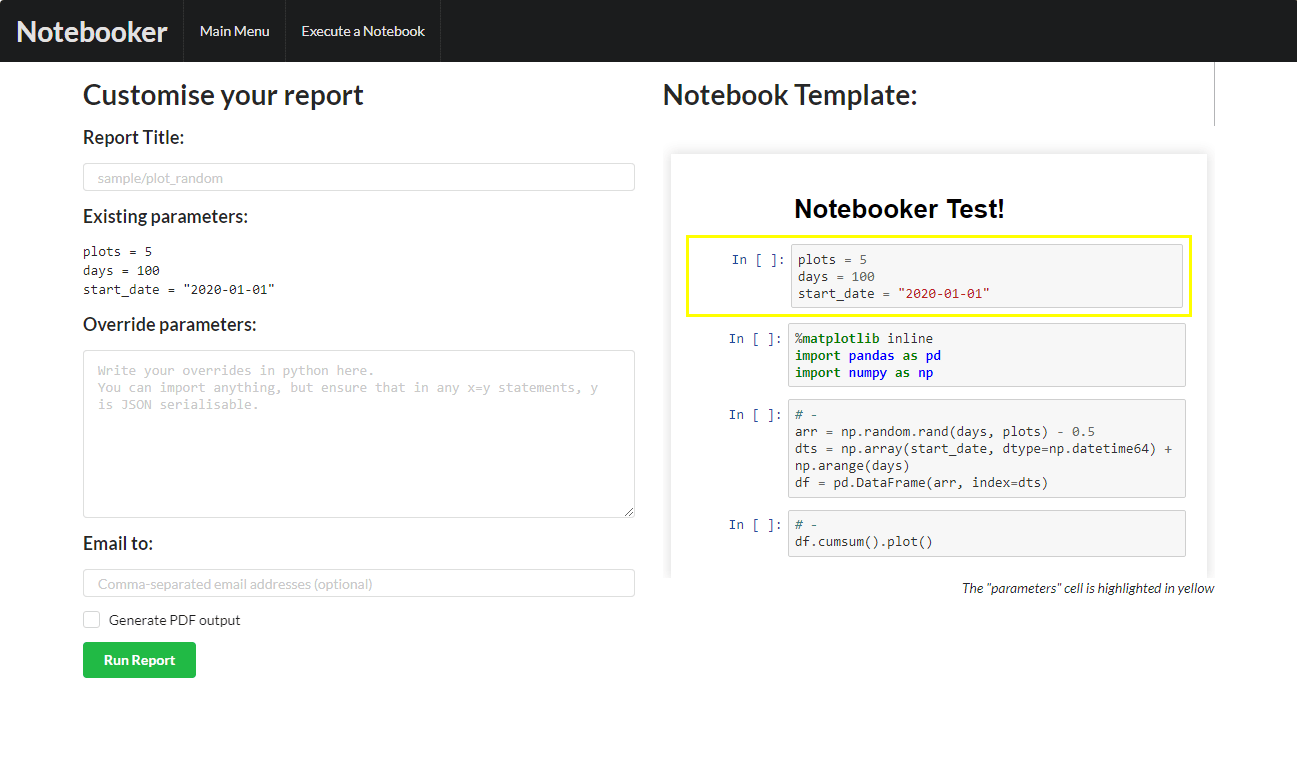
Task: Click the np.random.rand dataframe cell
Action: tap(986, 448)
